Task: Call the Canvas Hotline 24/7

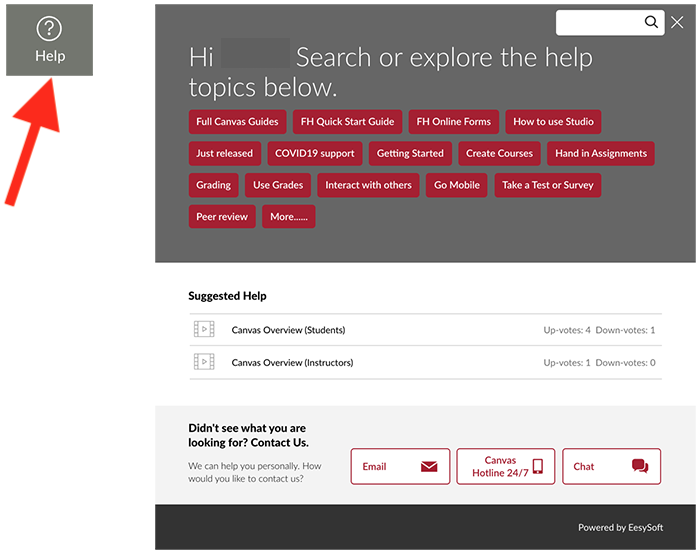Action: click(x=506, y=467)
